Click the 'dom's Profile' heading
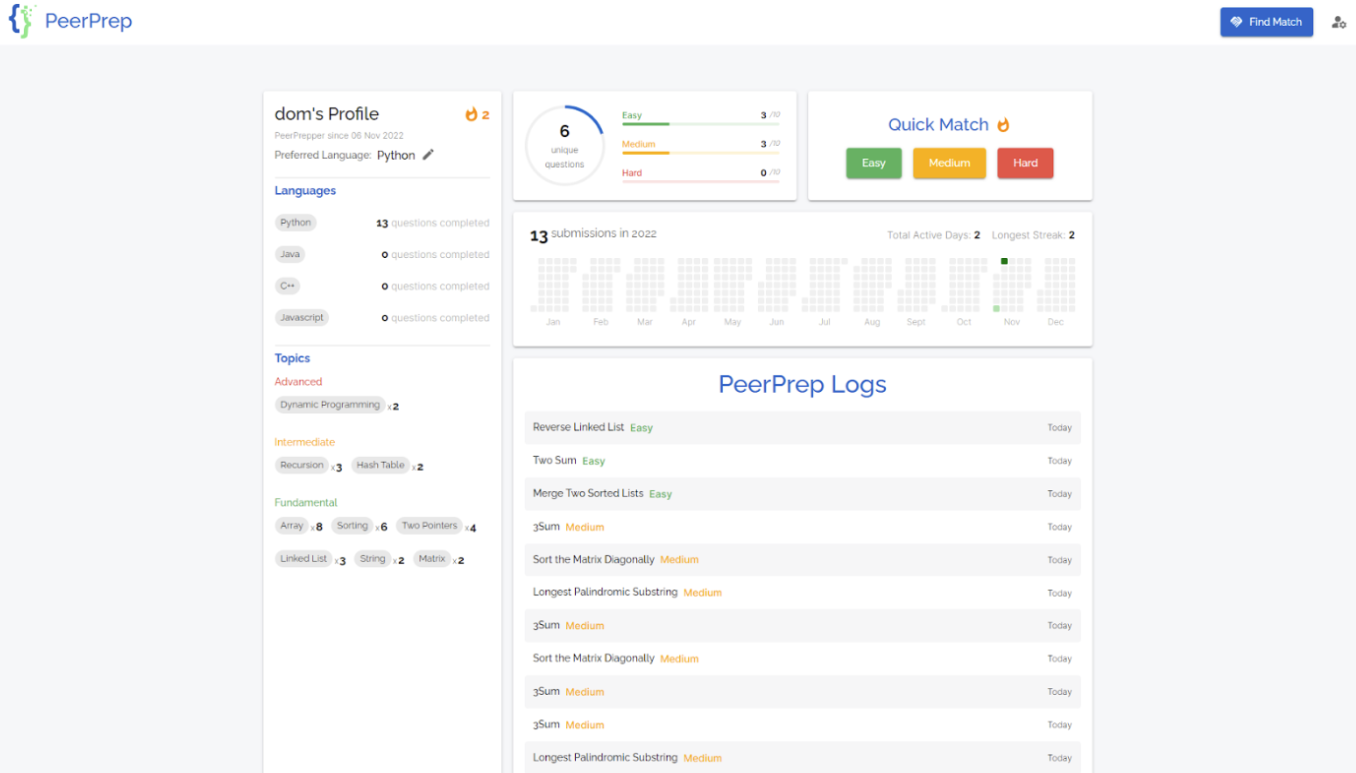The image size is (1356, 773). (327, 114)
